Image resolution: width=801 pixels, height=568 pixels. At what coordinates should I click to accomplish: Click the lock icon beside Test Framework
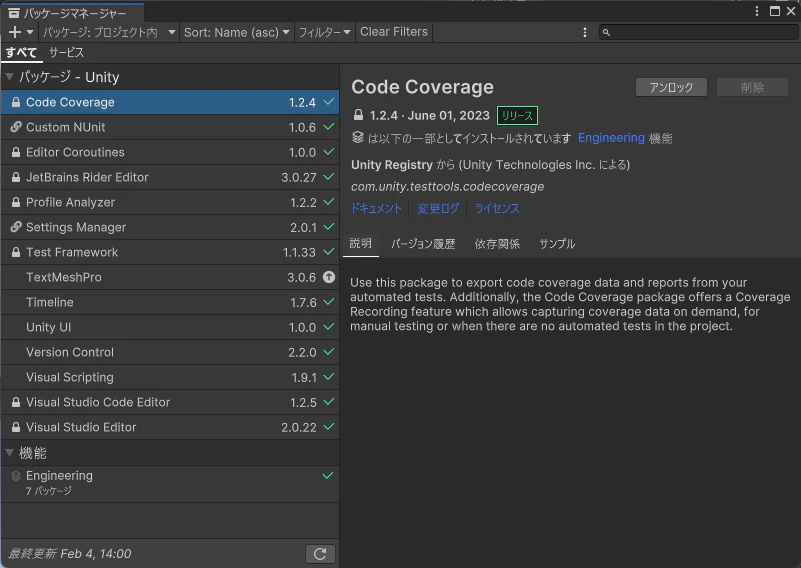point(16,252)
